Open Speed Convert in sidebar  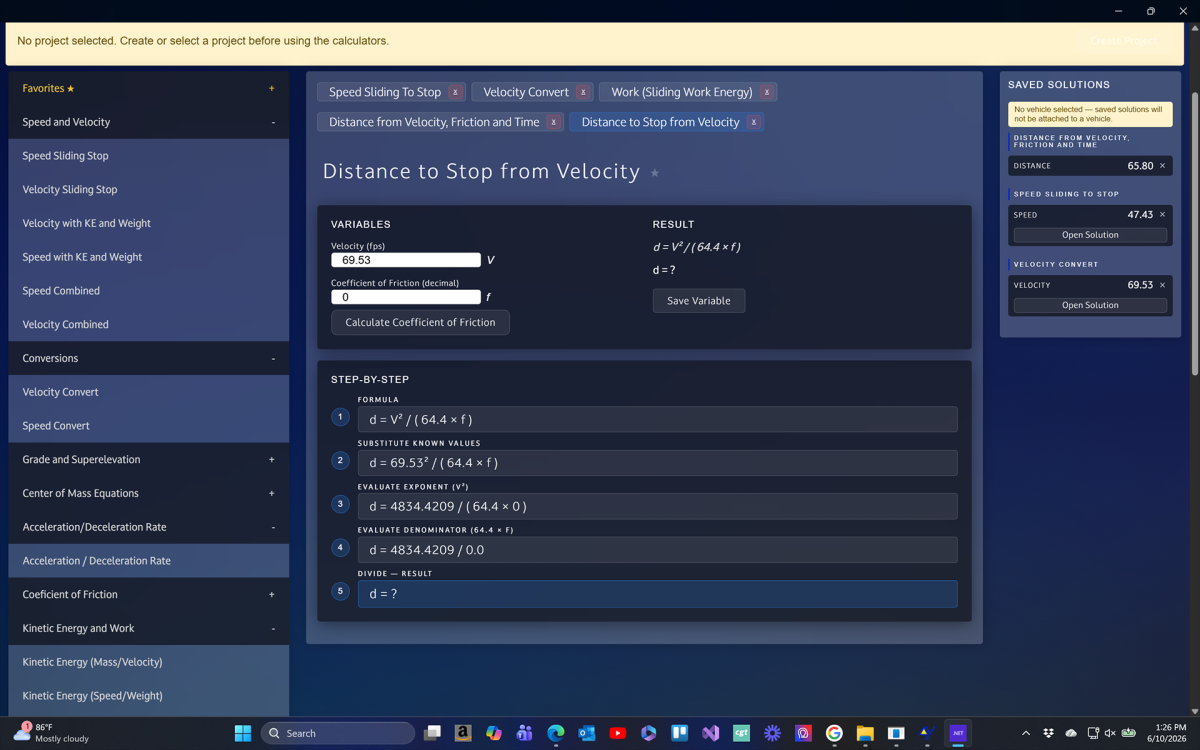click(149, 426)
